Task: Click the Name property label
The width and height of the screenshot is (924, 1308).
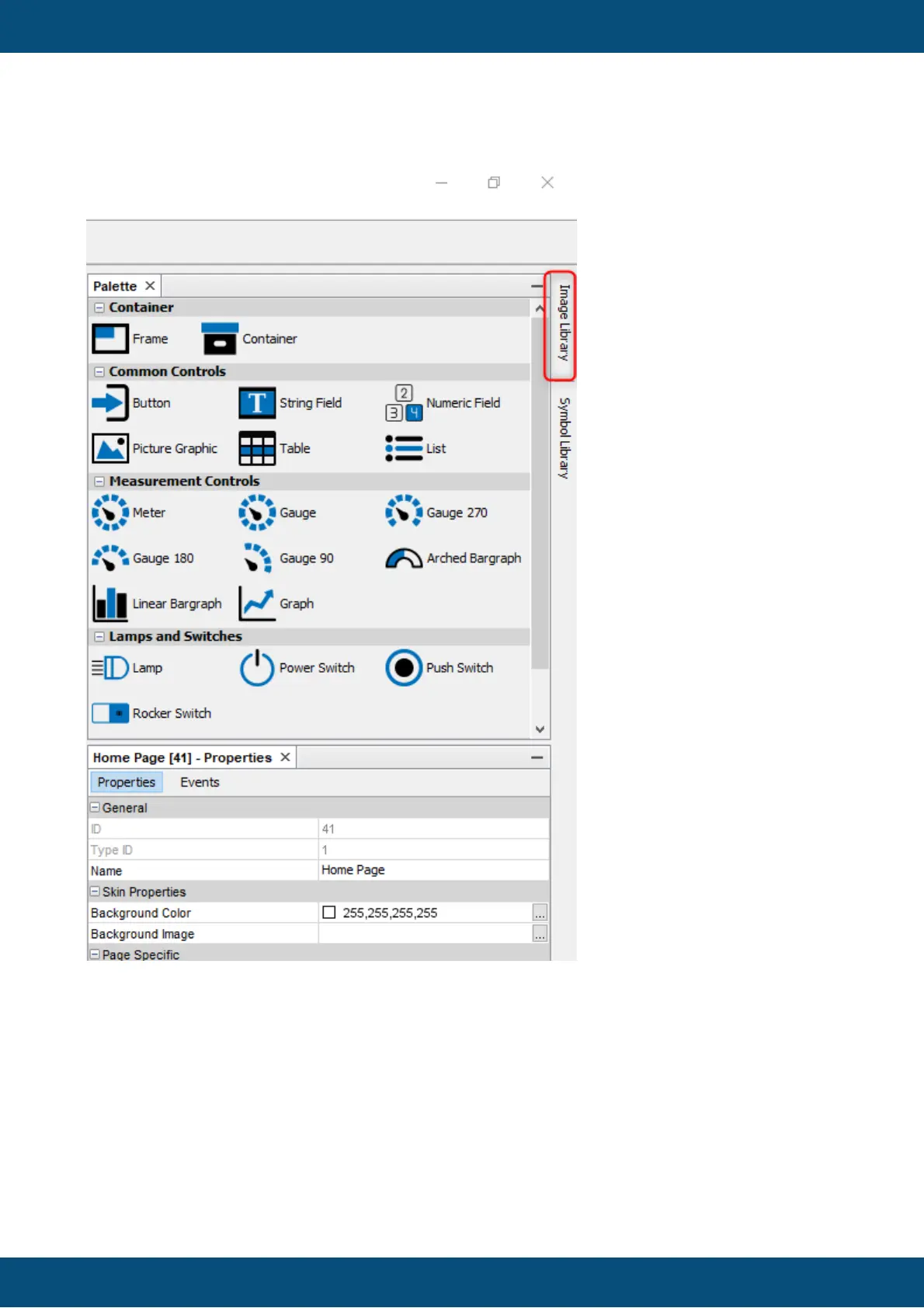Action: tap(106, 871)
